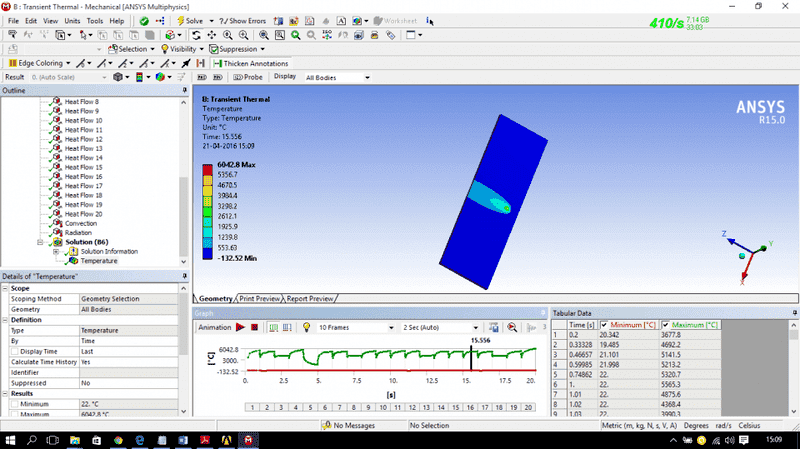Click the Radiation item icon
This screenshot has width=800, height=449.
click(57, 232)
